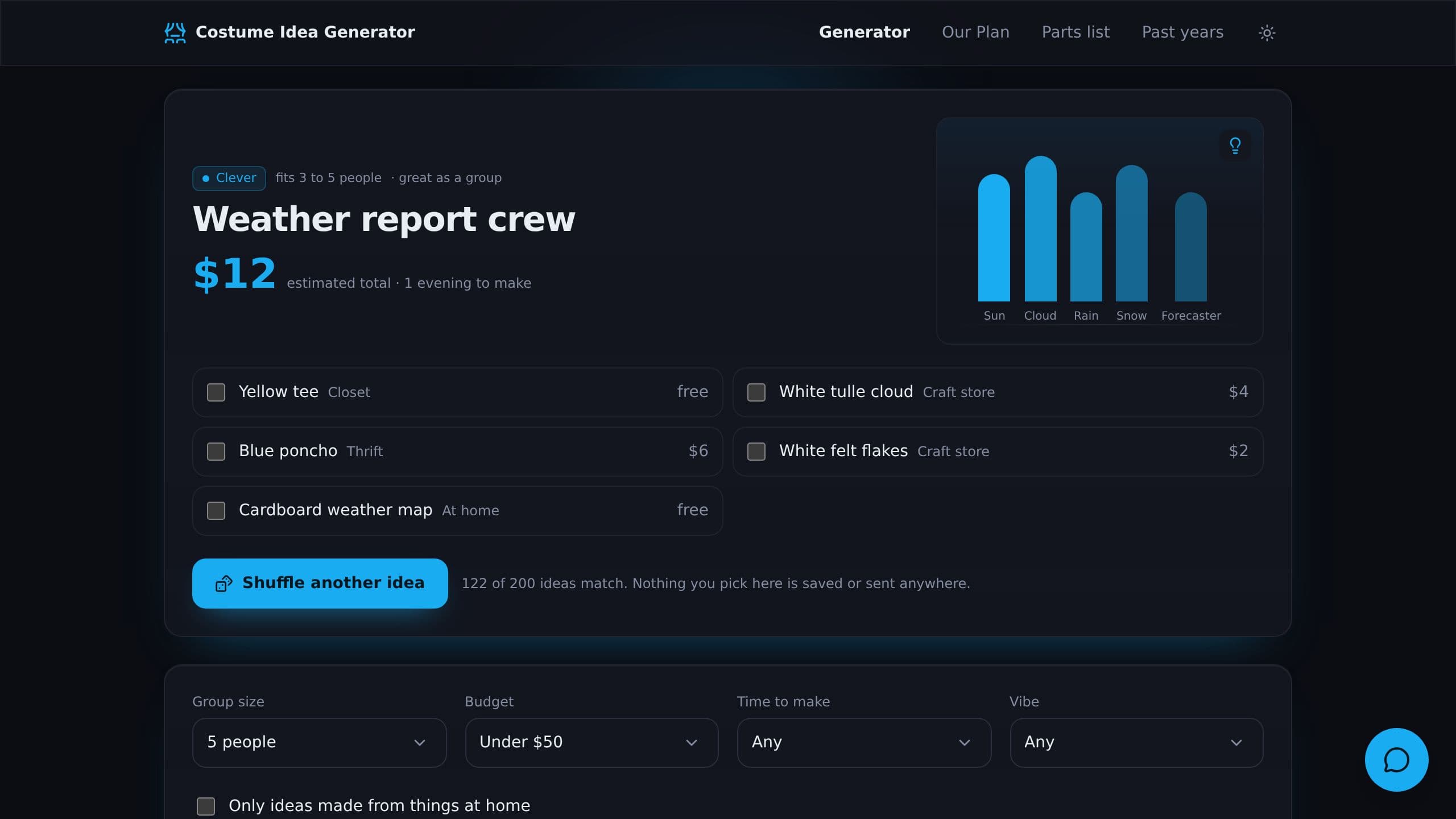Click the Snow bar in the chart
The height and width of the screenshot is (819, 1456).
click(x=1131, y=233)
